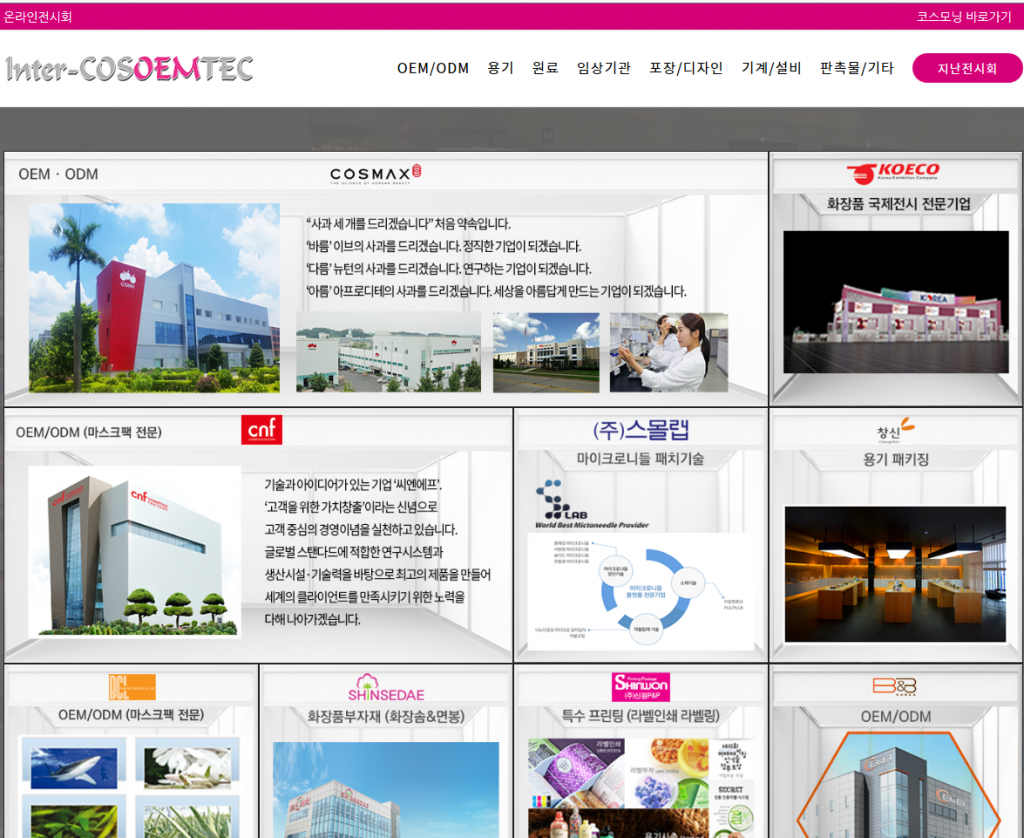The width and height of the screenshot is (1024, 838).
Task: Open the 원료 menu item
Action: [x=545, y=68]
